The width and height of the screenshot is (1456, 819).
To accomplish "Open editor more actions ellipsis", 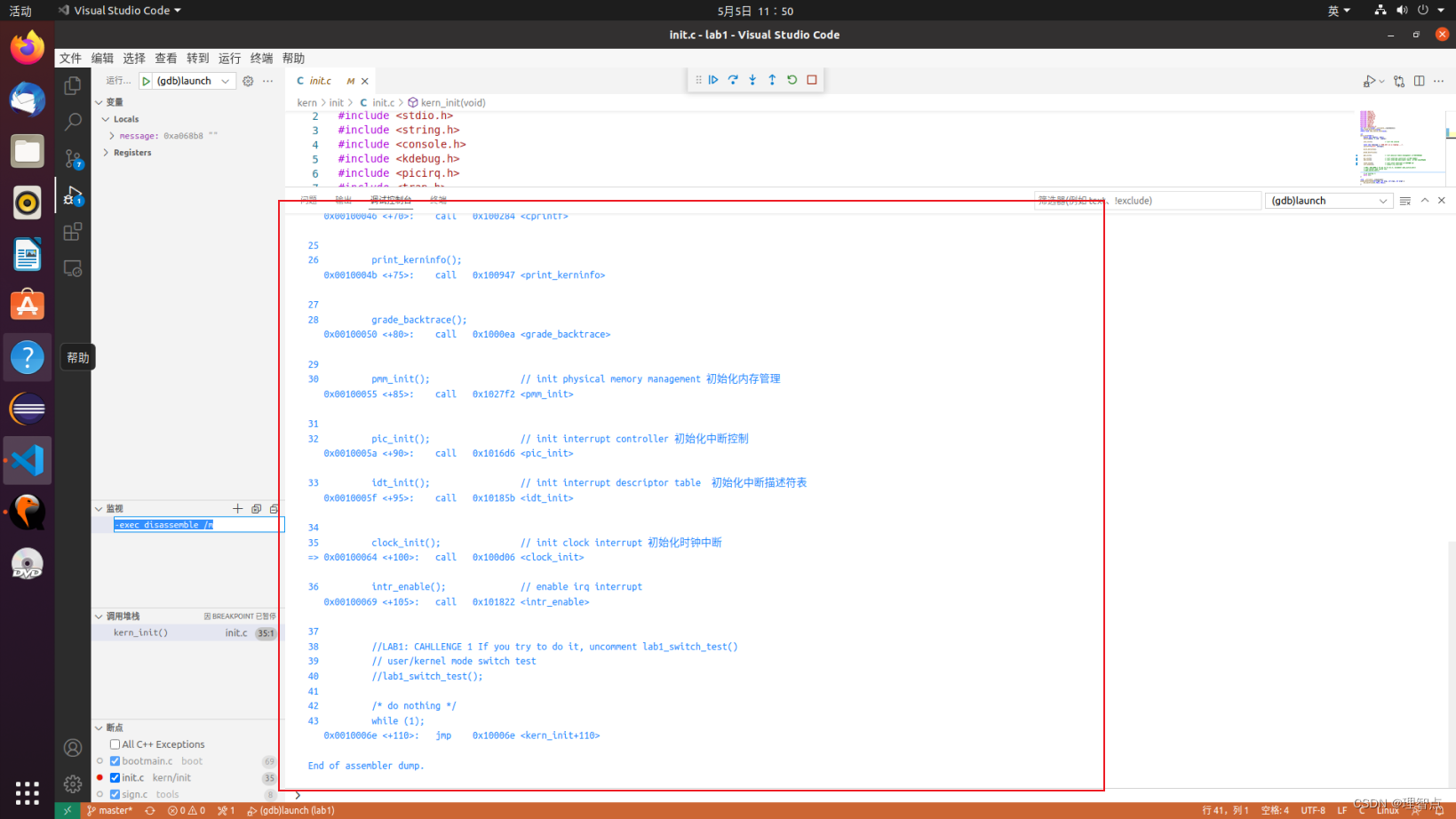I will click(x=1439, y=81).
